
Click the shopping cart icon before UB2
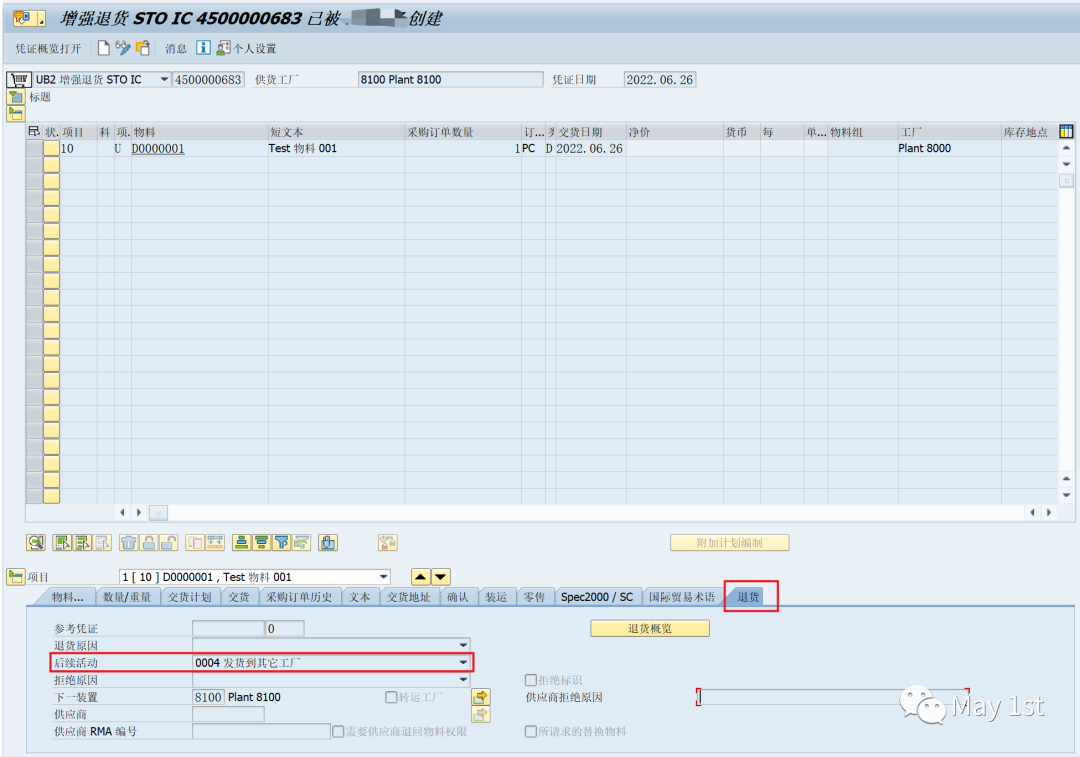coord(19,79)
